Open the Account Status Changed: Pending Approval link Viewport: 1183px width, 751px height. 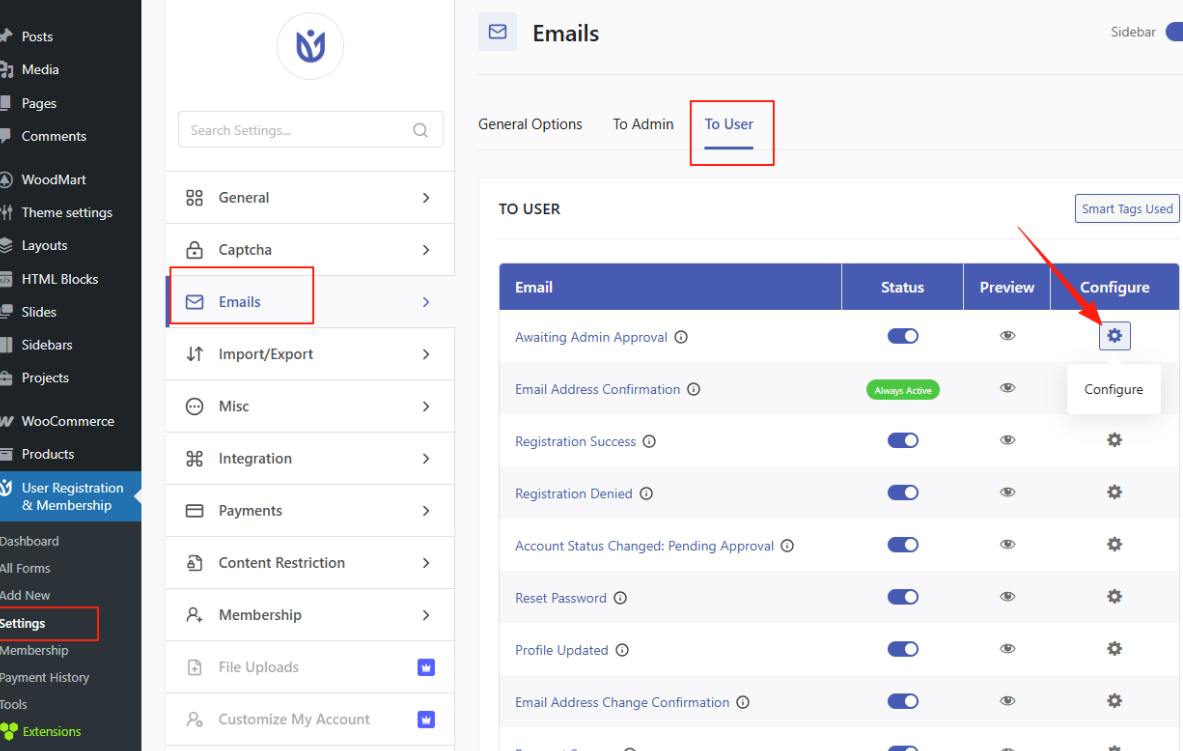(644, 546)
